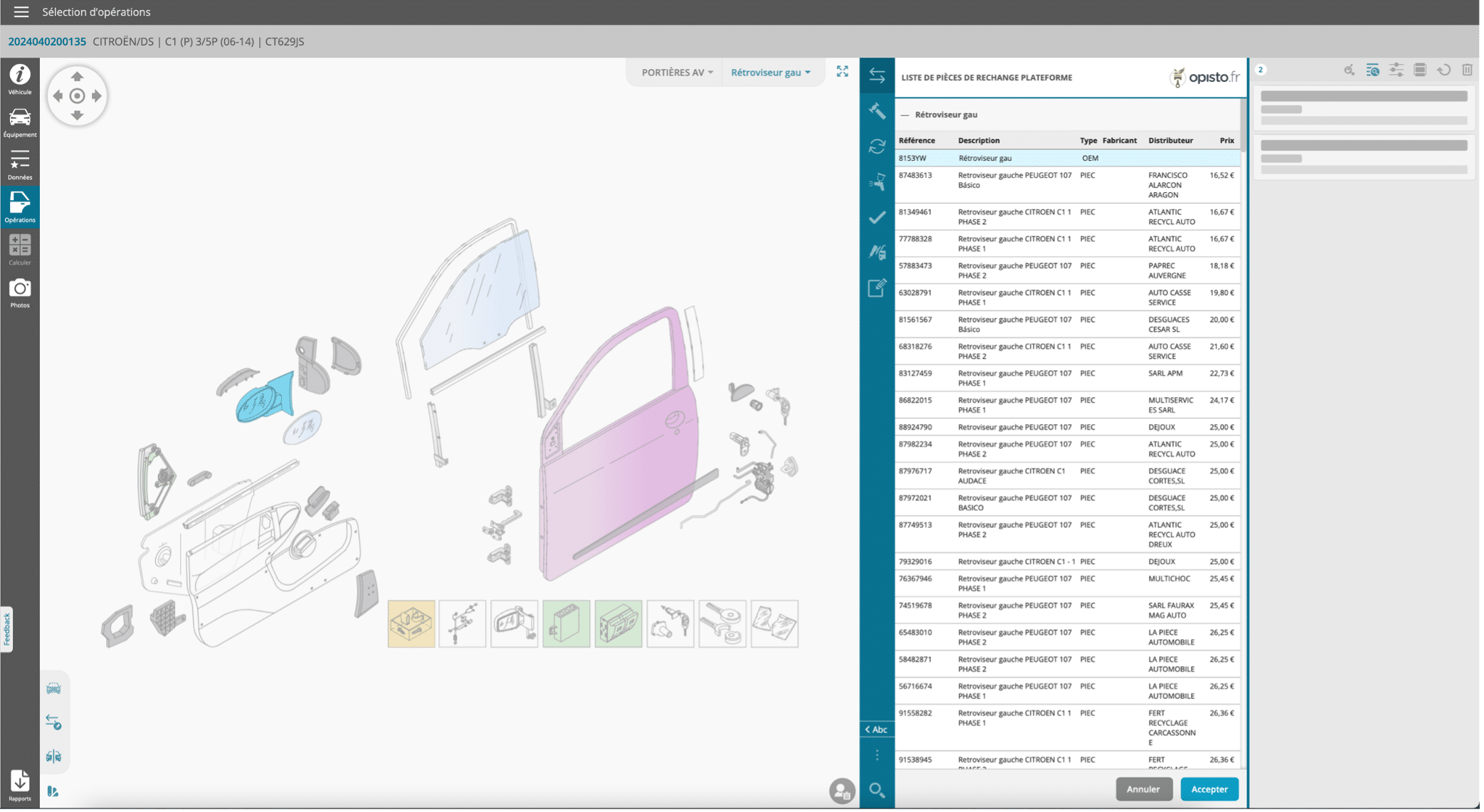Screen dimensions: 1484x812
Task: Open the Équipement section
Action: pyautogui.click(x=20, y=122)
